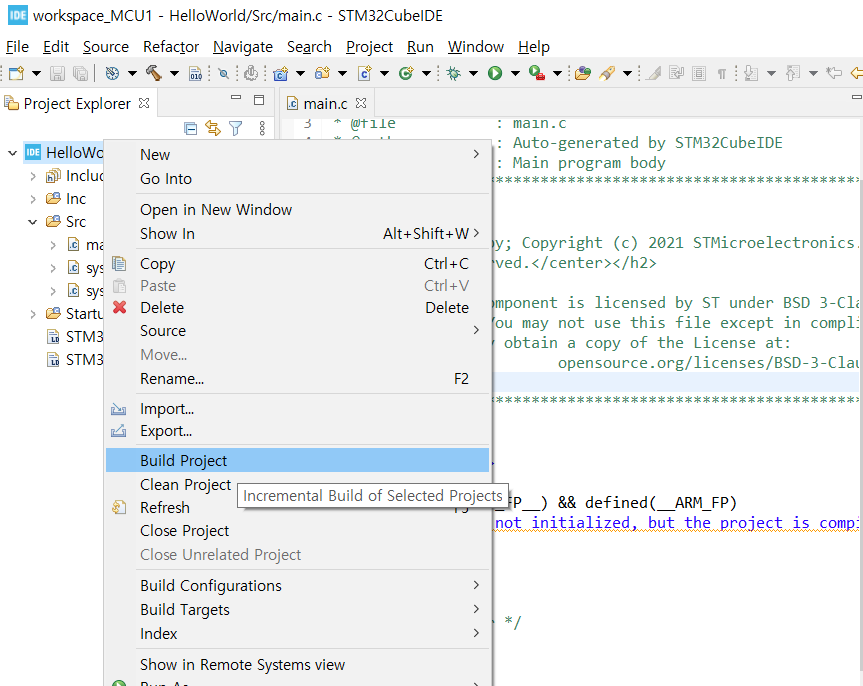This screenshot has height=686, width=863.
Task: Close the main.c editor tab
Action: tap(361, 103)
